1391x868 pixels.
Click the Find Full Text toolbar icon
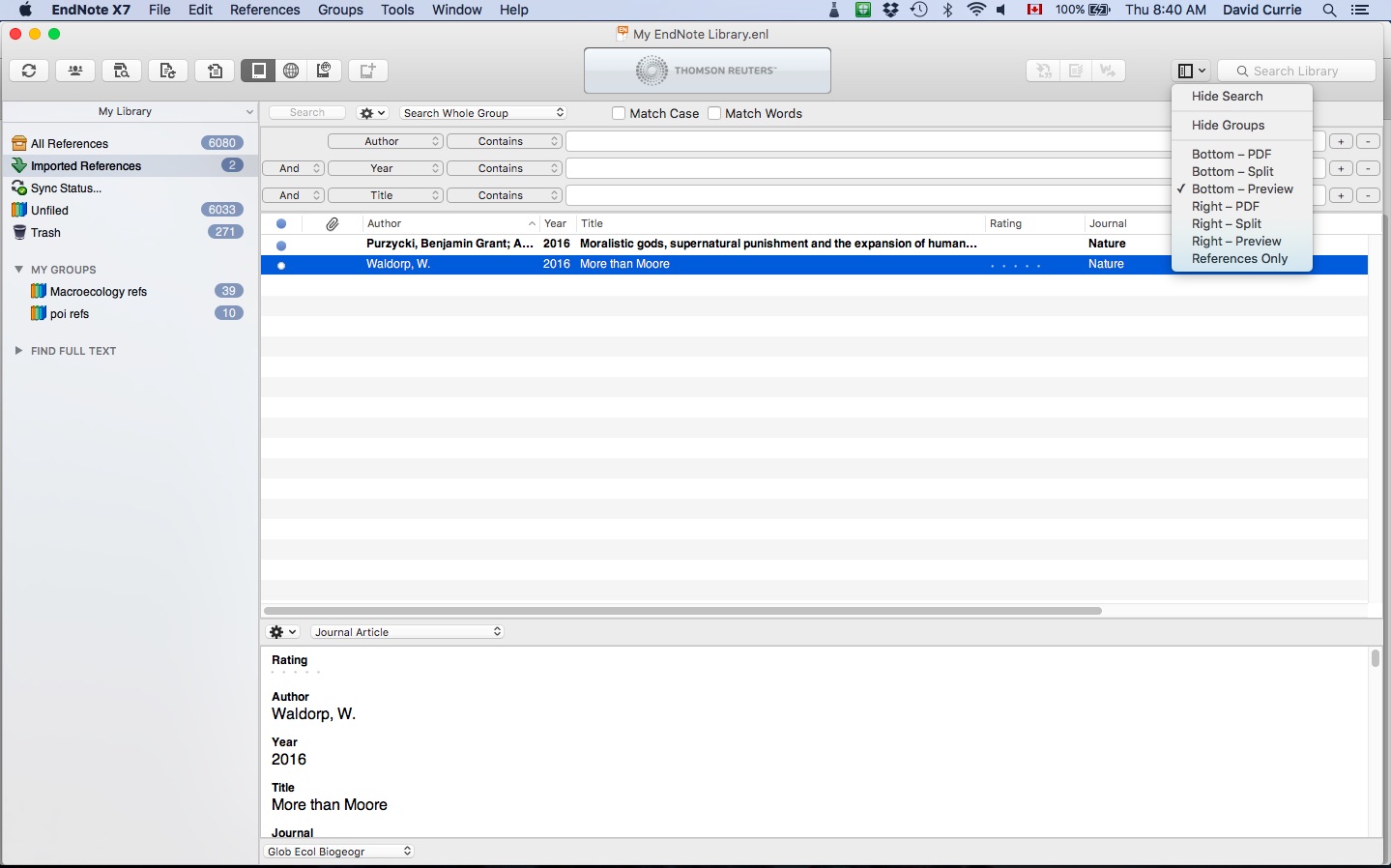[122, 71]
